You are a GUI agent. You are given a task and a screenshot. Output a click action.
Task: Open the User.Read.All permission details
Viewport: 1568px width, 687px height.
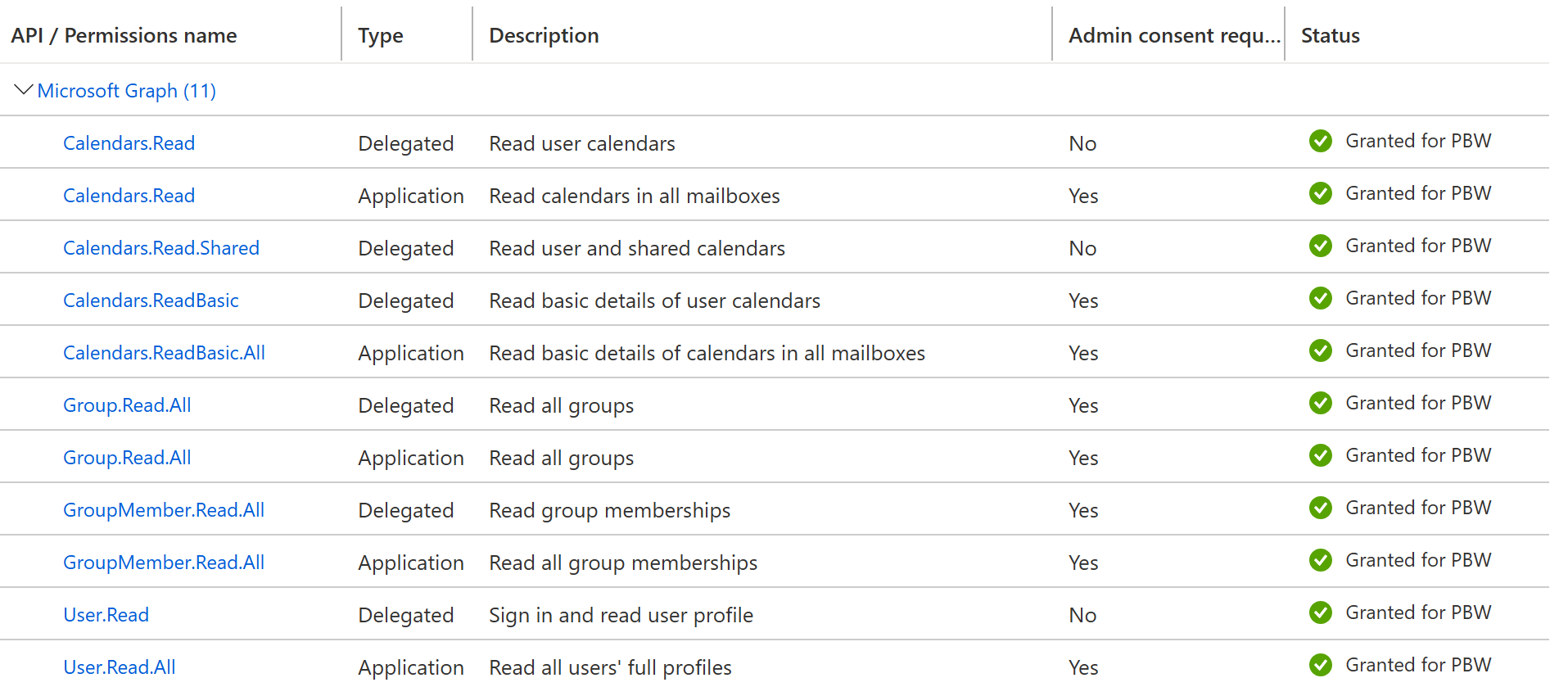click(x=120, y=667)
